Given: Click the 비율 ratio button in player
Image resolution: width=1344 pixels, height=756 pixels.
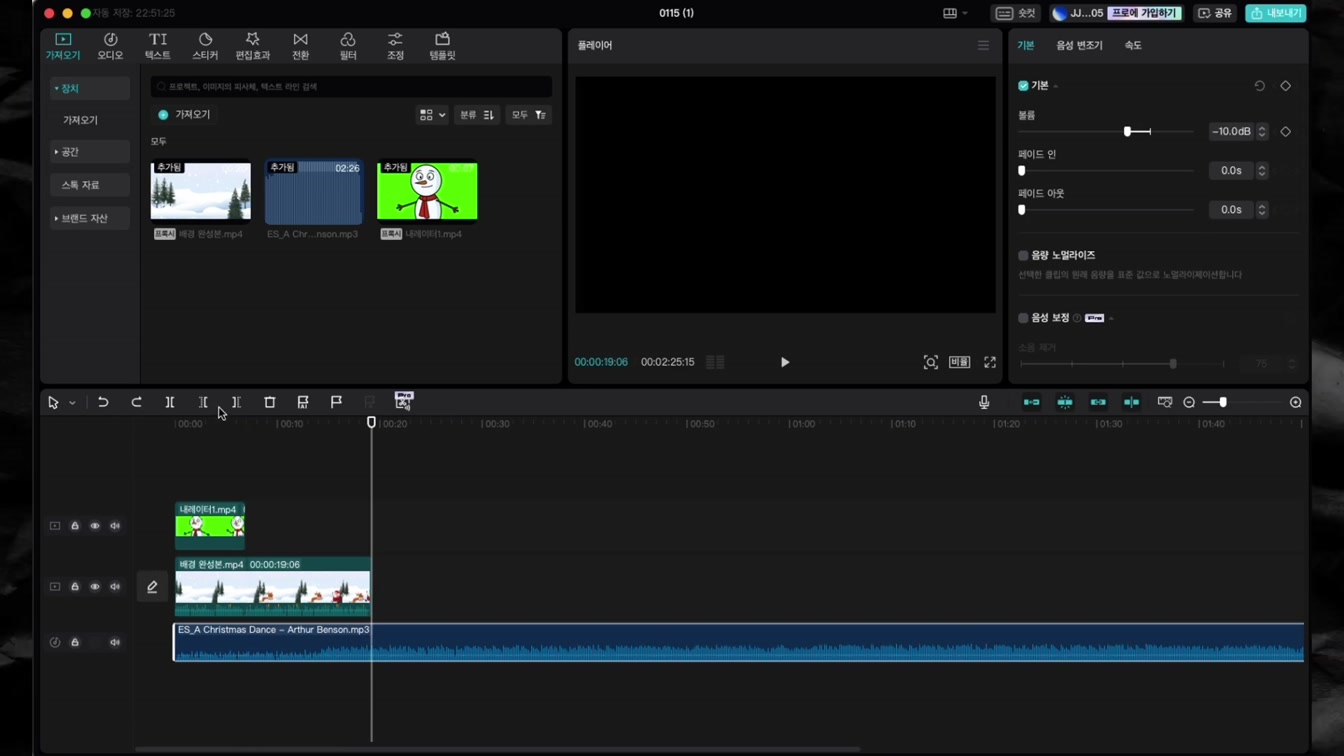Looking at the screenshot, I should tap(959, 362).
